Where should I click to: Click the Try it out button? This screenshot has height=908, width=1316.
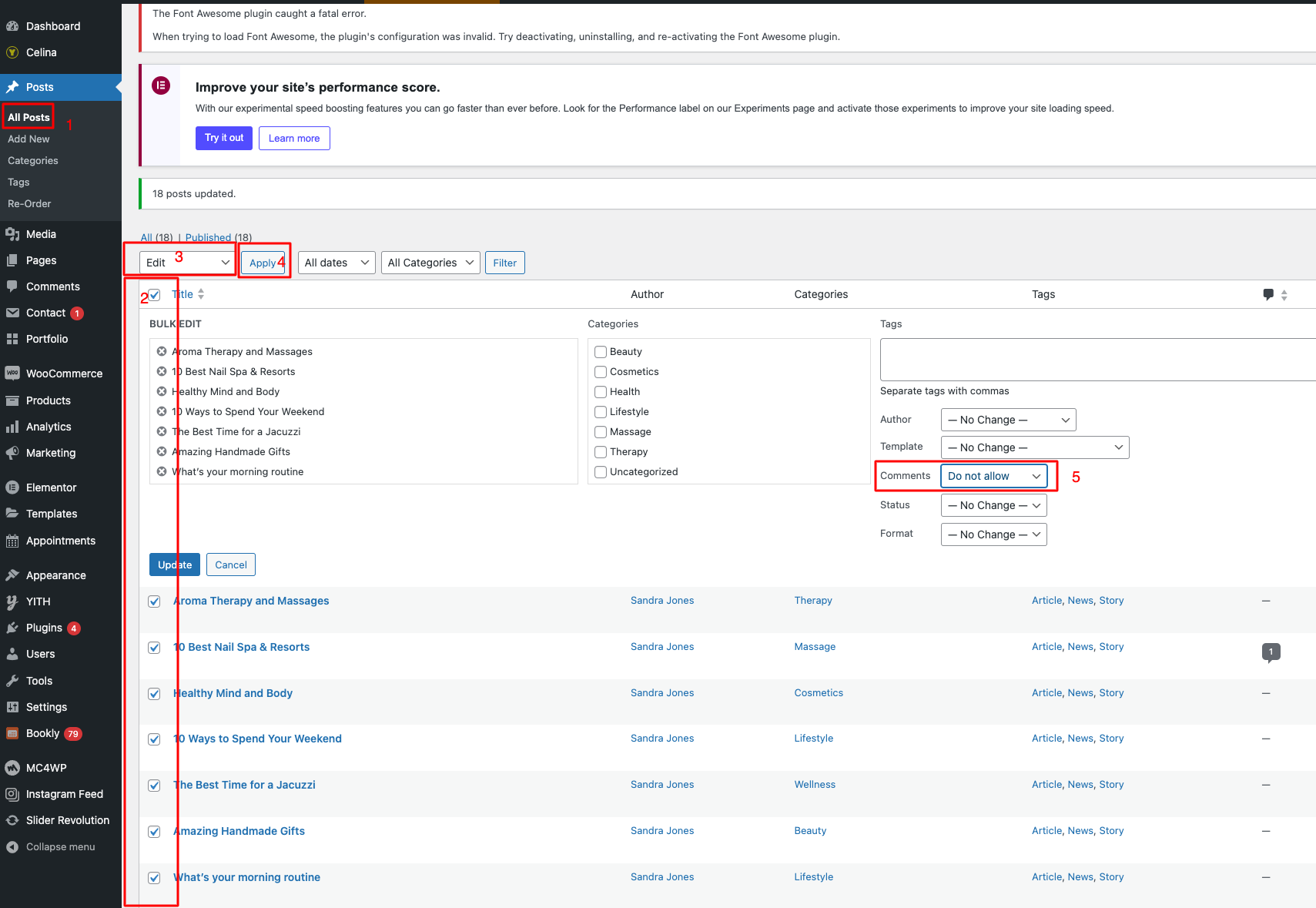224,138
